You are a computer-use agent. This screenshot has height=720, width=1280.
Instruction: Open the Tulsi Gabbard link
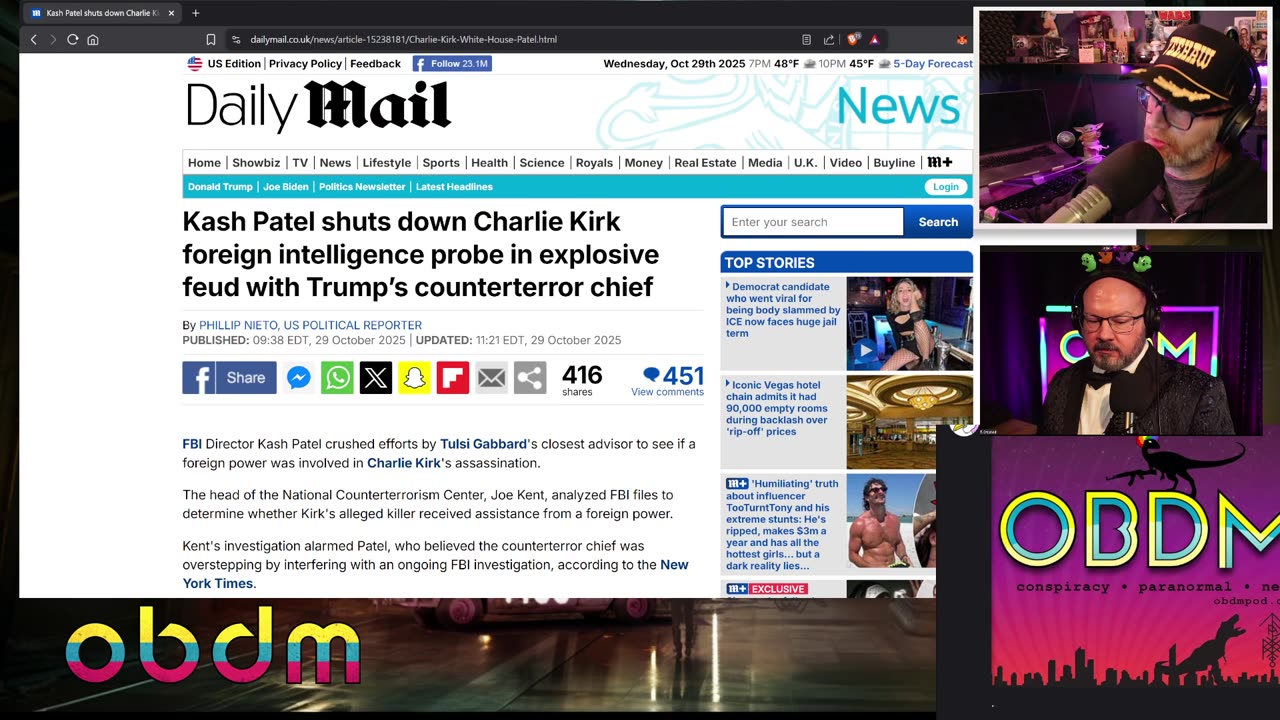(483, 444)
